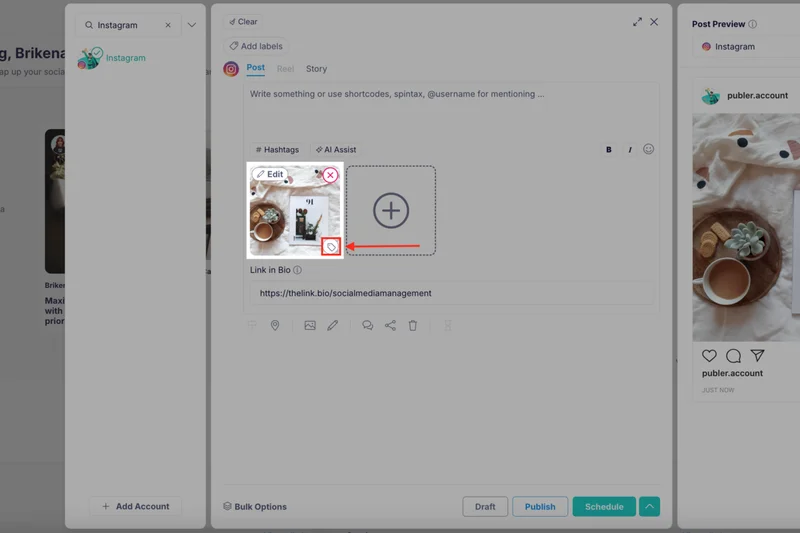Click the location pin icon
The width and height of the screenshot is (800, 533).
[x=275, y=325]
